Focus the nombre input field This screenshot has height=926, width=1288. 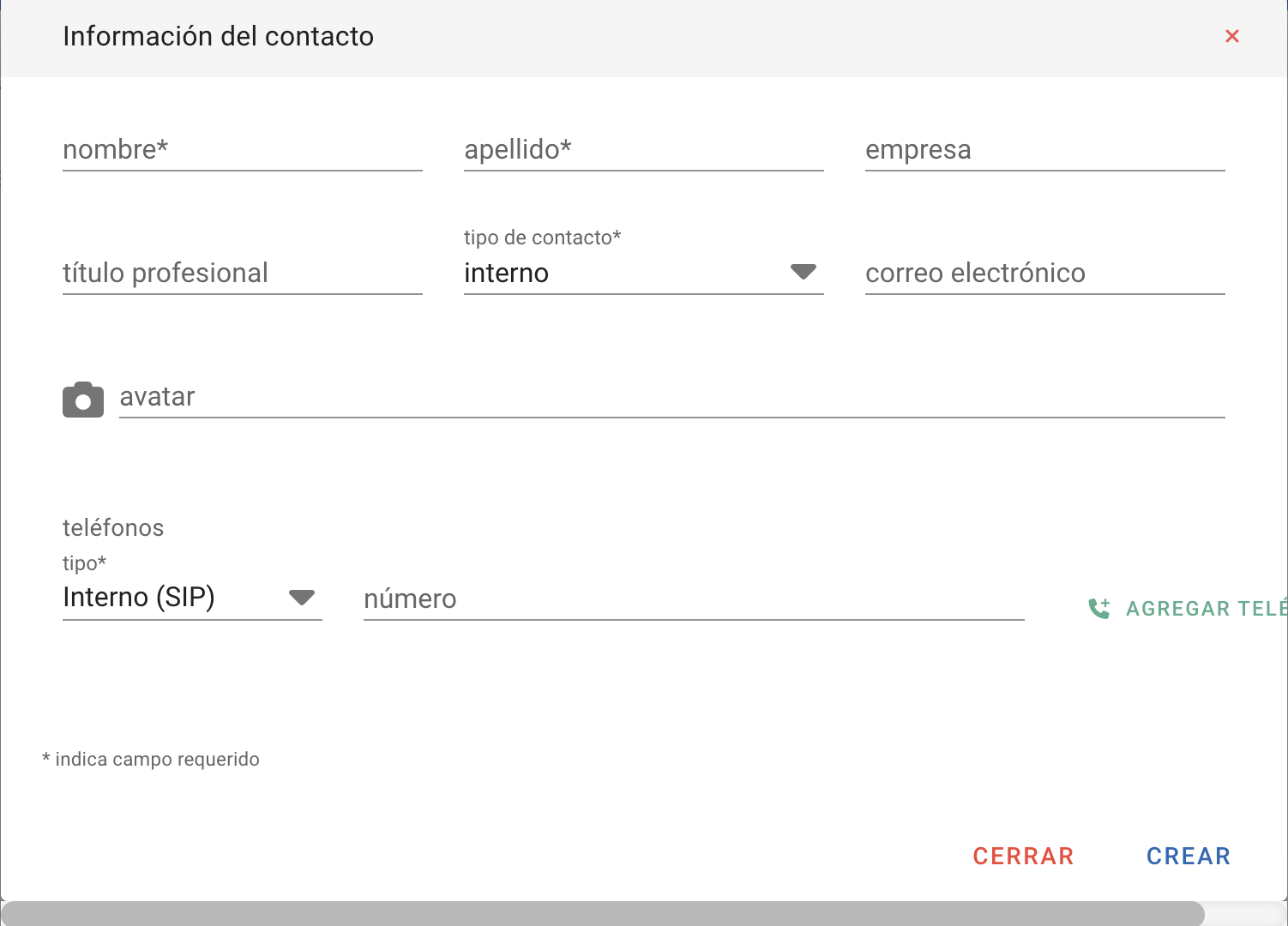pyautogui.click(x=242, y=150)
